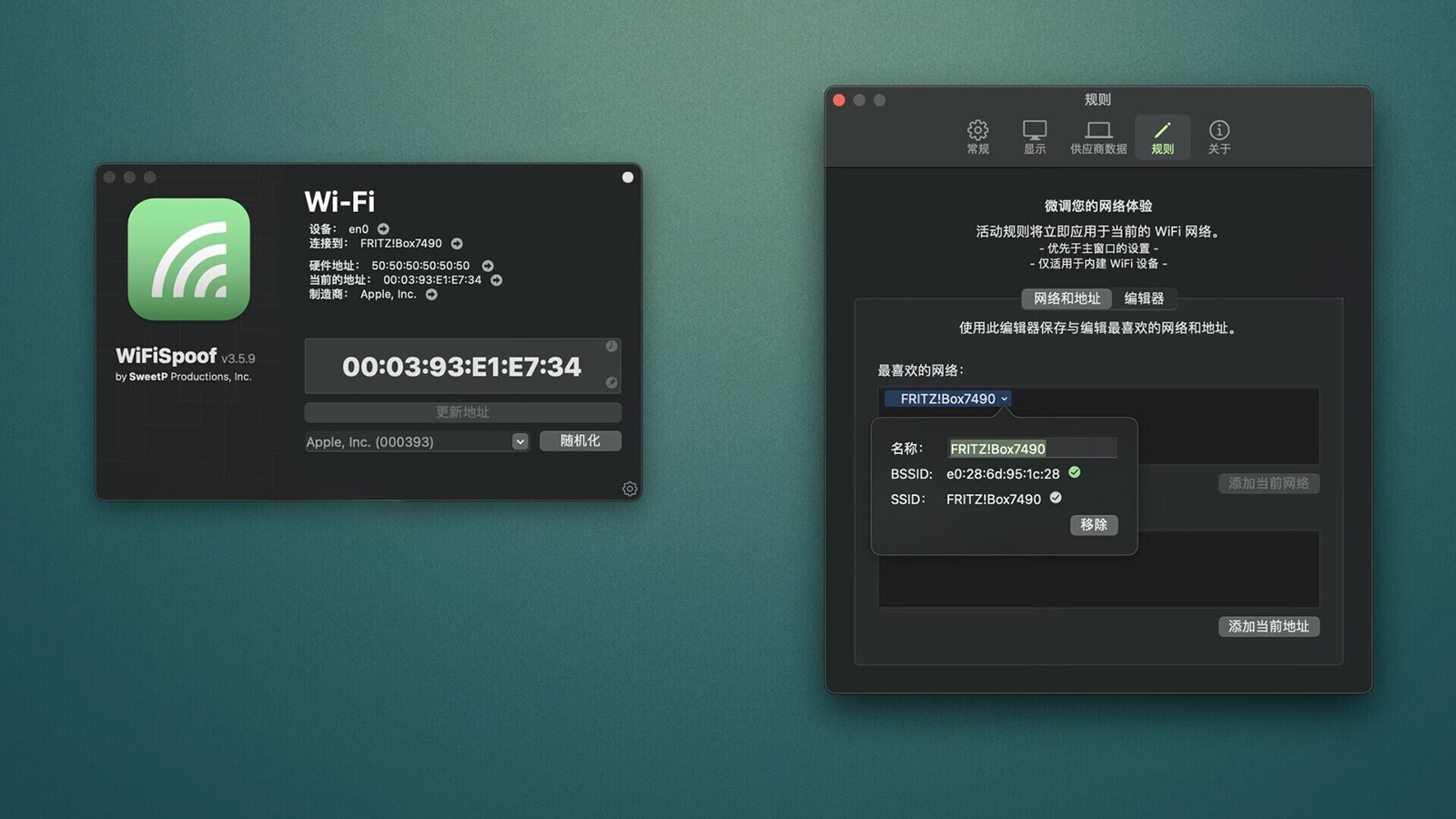Click the WiFiSpoof green app logo
1456x819 pixels.
(x=189, y=259)
